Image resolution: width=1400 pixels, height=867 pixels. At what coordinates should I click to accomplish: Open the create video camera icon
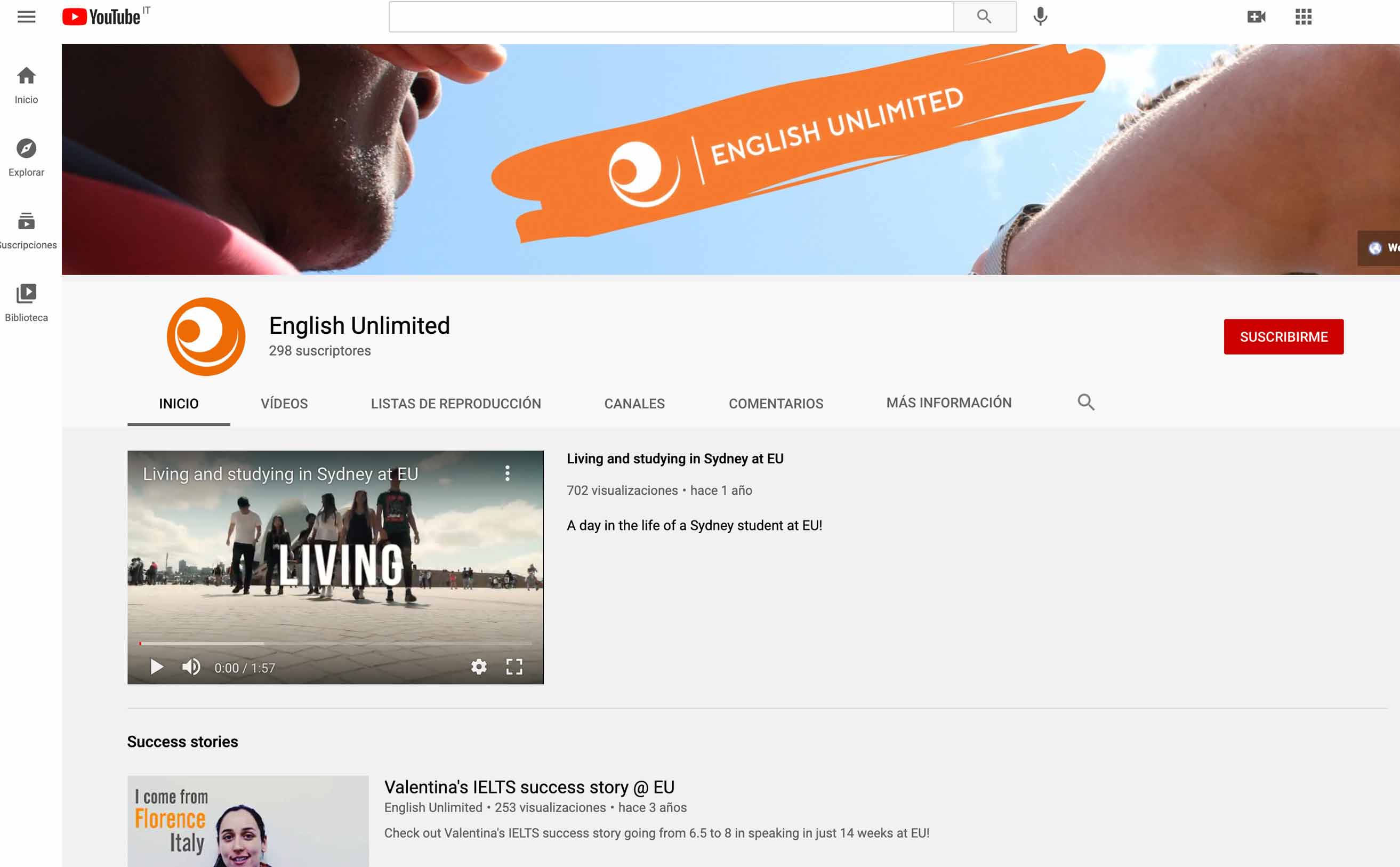[x=1256, y=17]
